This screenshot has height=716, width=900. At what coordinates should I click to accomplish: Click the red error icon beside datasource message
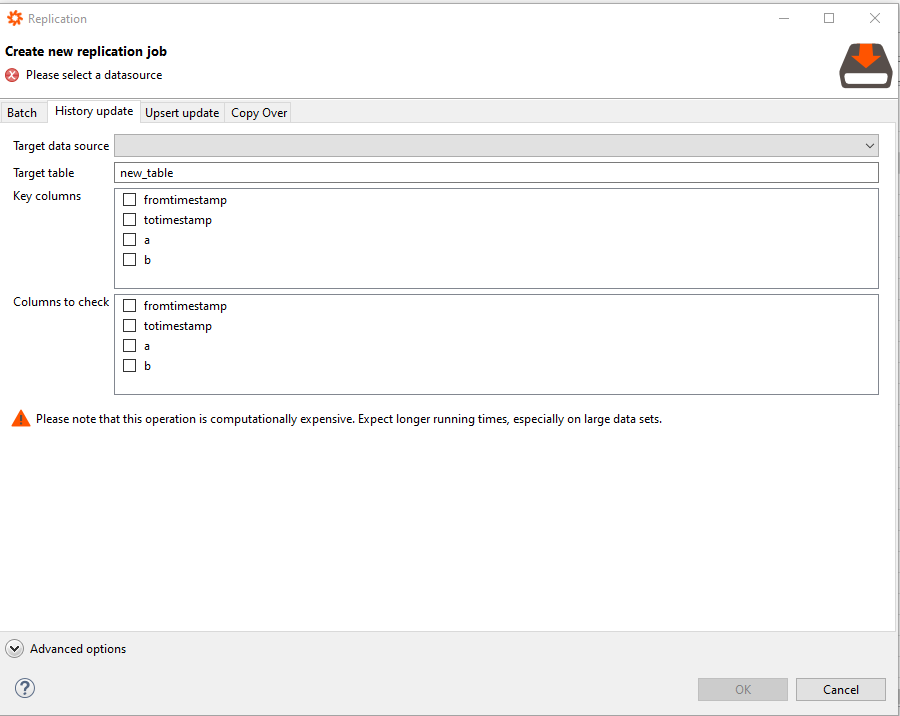(x=13, y=75)
